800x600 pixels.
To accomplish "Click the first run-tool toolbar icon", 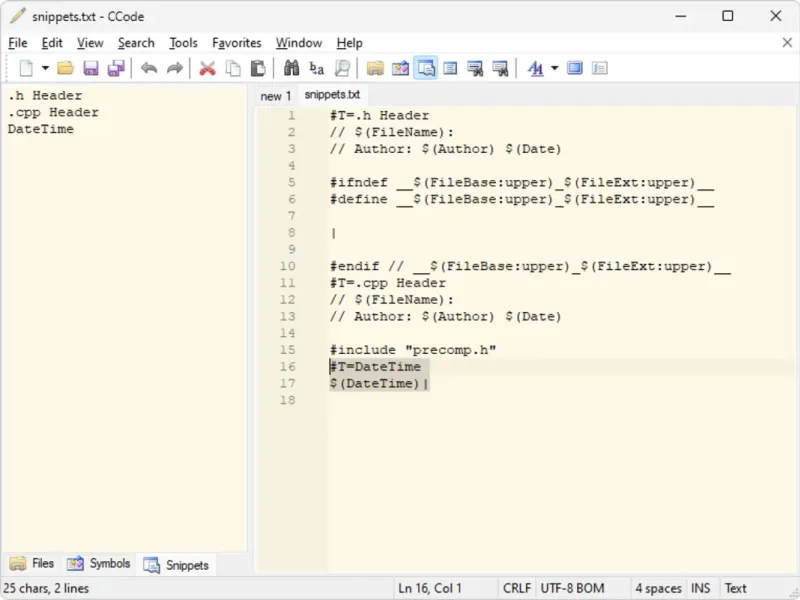I will coord(475,68).
